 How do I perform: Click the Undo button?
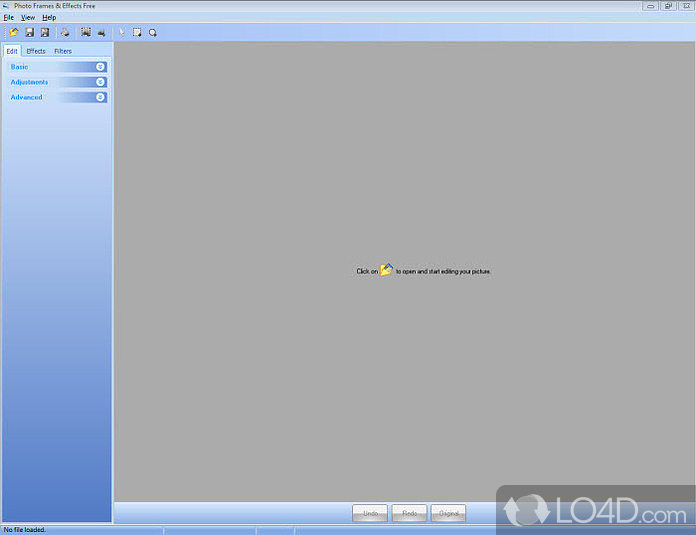pyautogui.click(x=370, y=513)
